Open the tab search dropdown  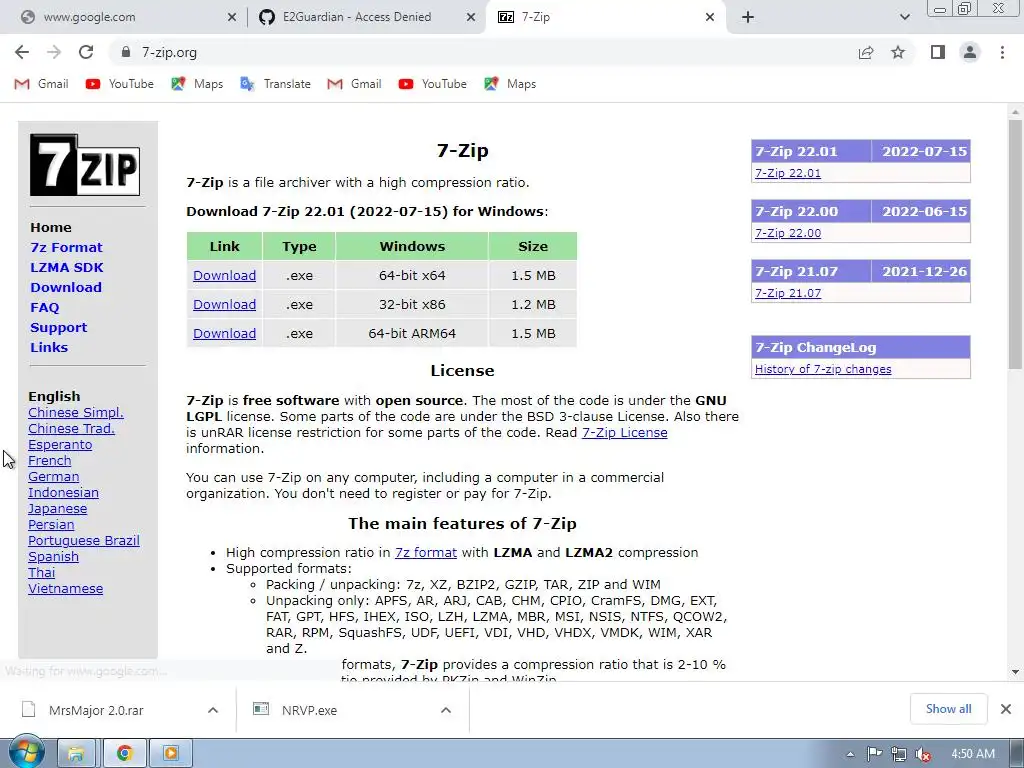tap(904, 17)
